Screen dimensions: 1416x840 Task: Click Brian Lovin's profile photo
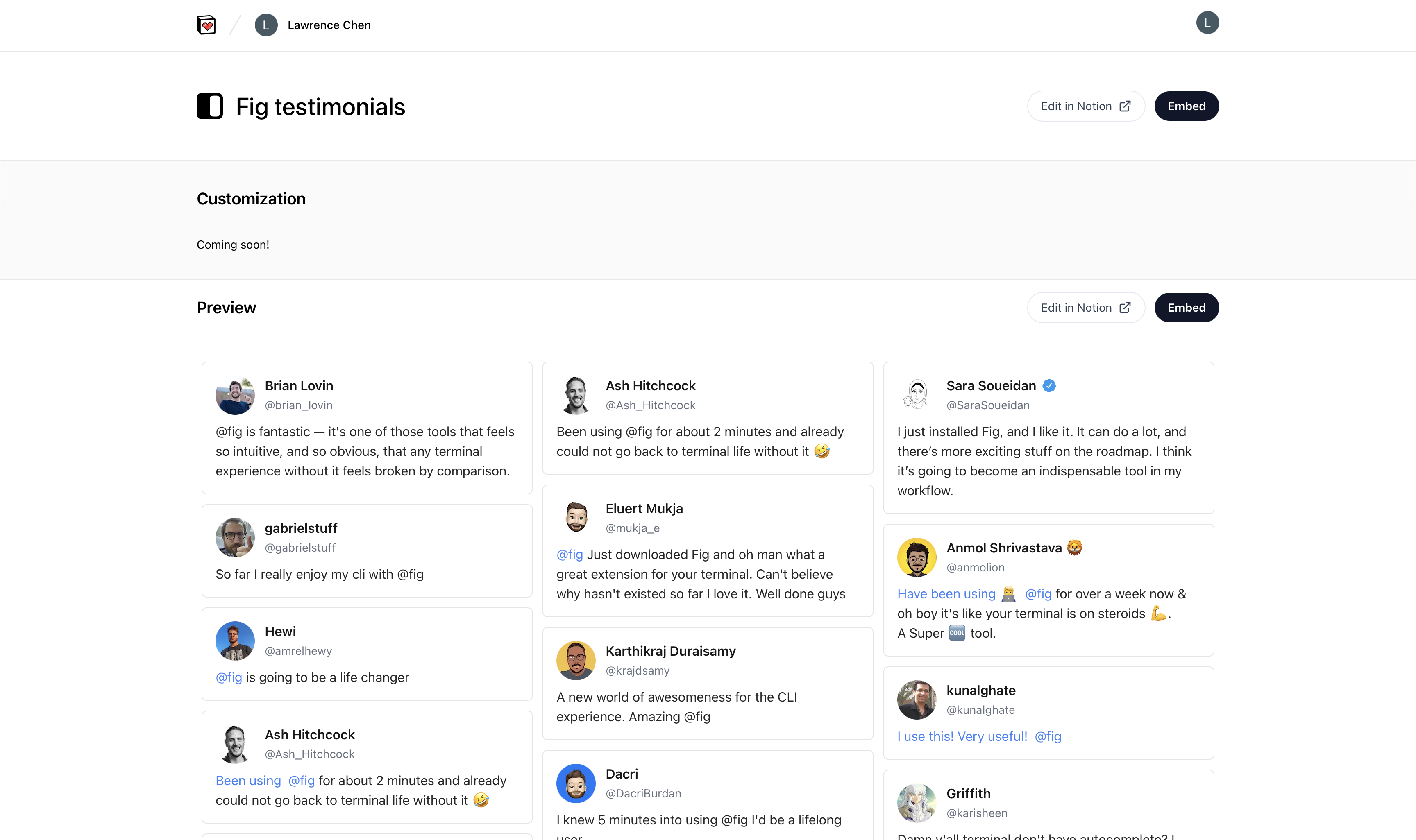click(x=235, y=395)
